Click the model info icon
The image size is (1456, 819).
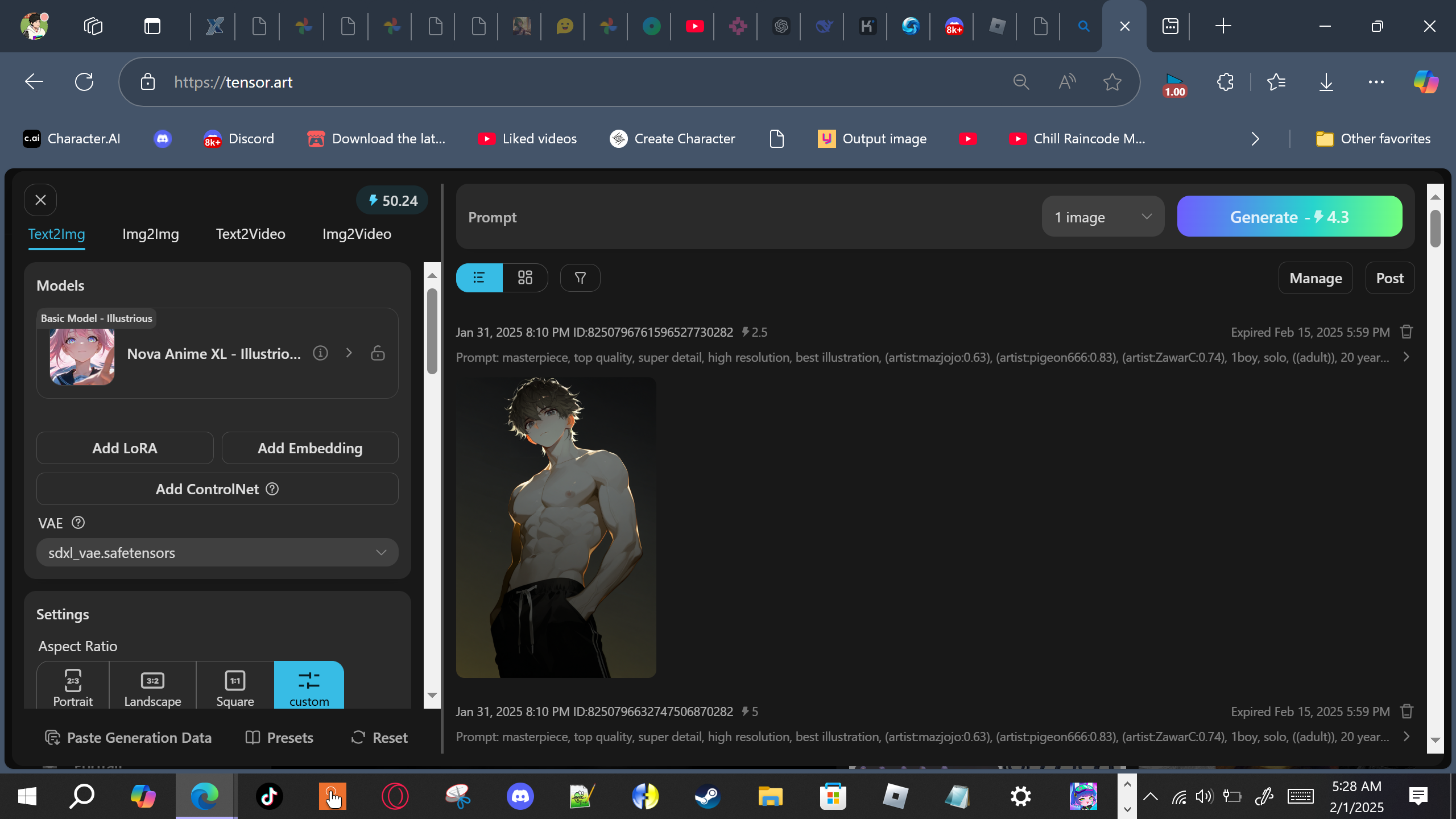pos(320,353)
